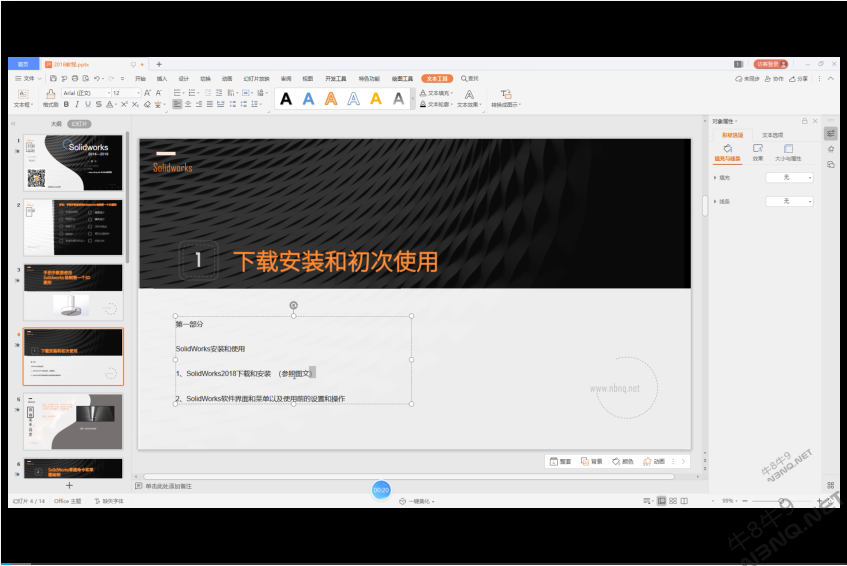
Task: Click the Print Preview icon
Action: [x=85, y=78]
